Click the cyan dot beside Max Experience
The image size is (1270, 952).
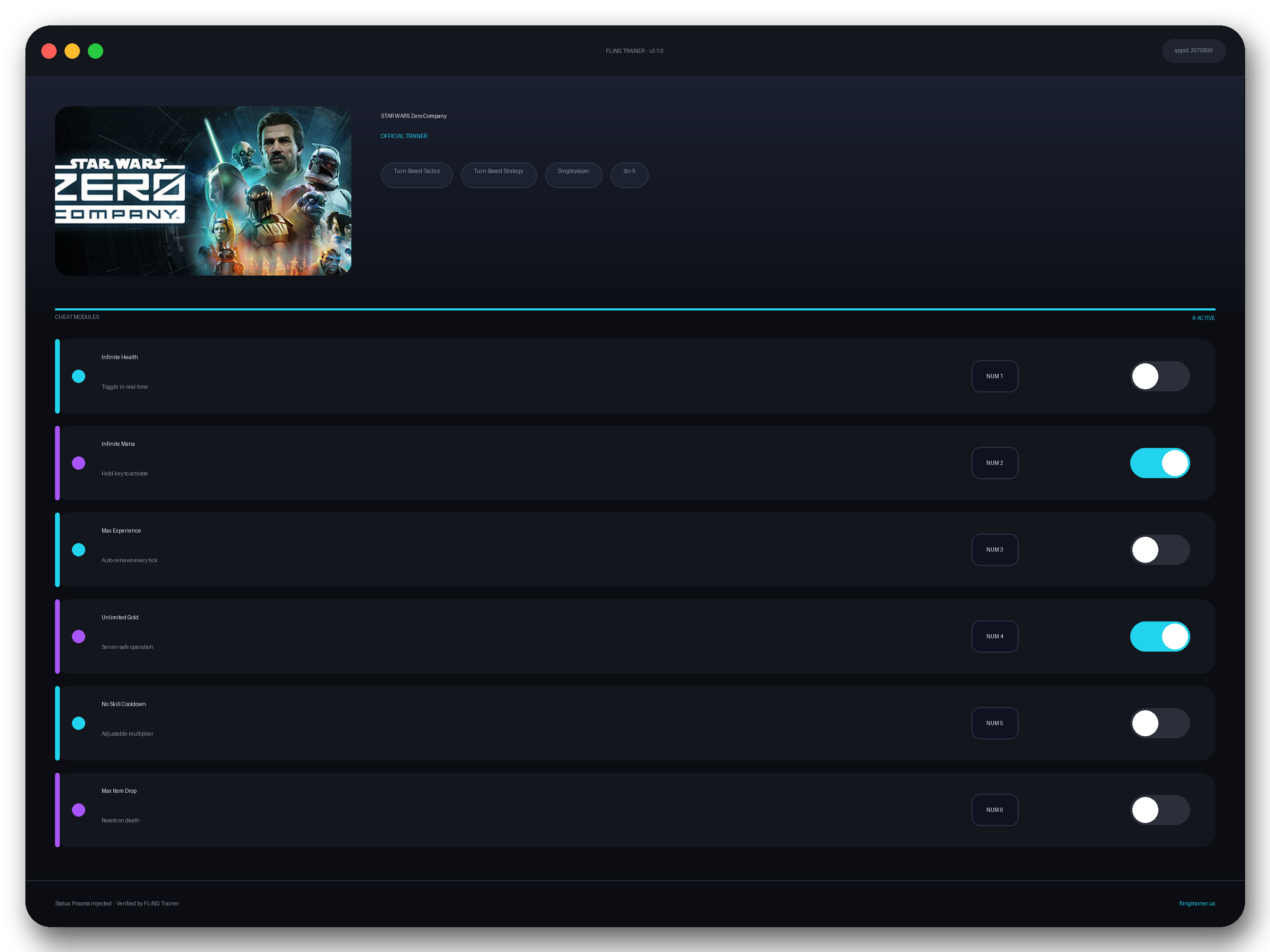79,550
